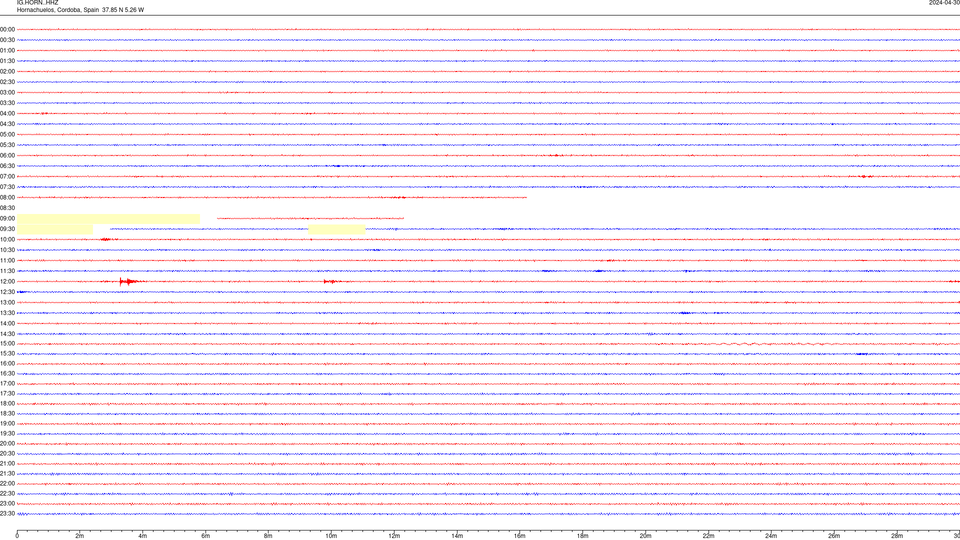Click the 26m tick on the minute axis

tap(834, 536)
